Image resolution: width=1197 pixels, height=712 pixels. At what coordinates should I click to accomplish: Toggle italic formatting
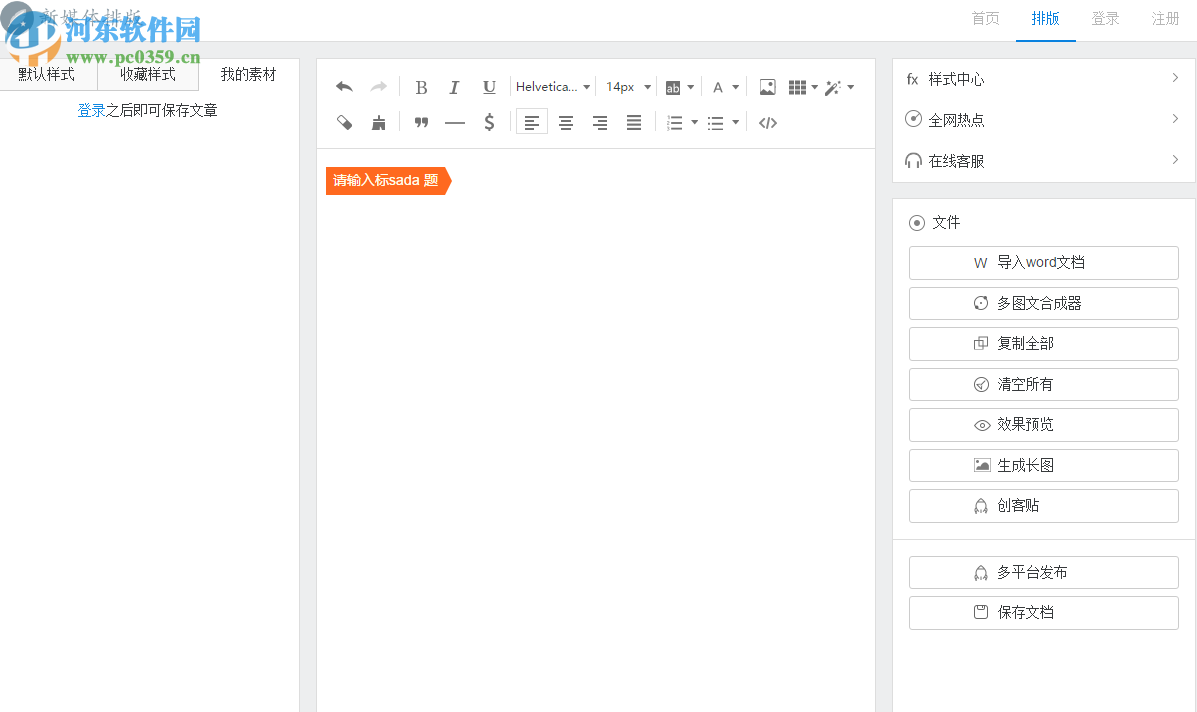(454, 87)
